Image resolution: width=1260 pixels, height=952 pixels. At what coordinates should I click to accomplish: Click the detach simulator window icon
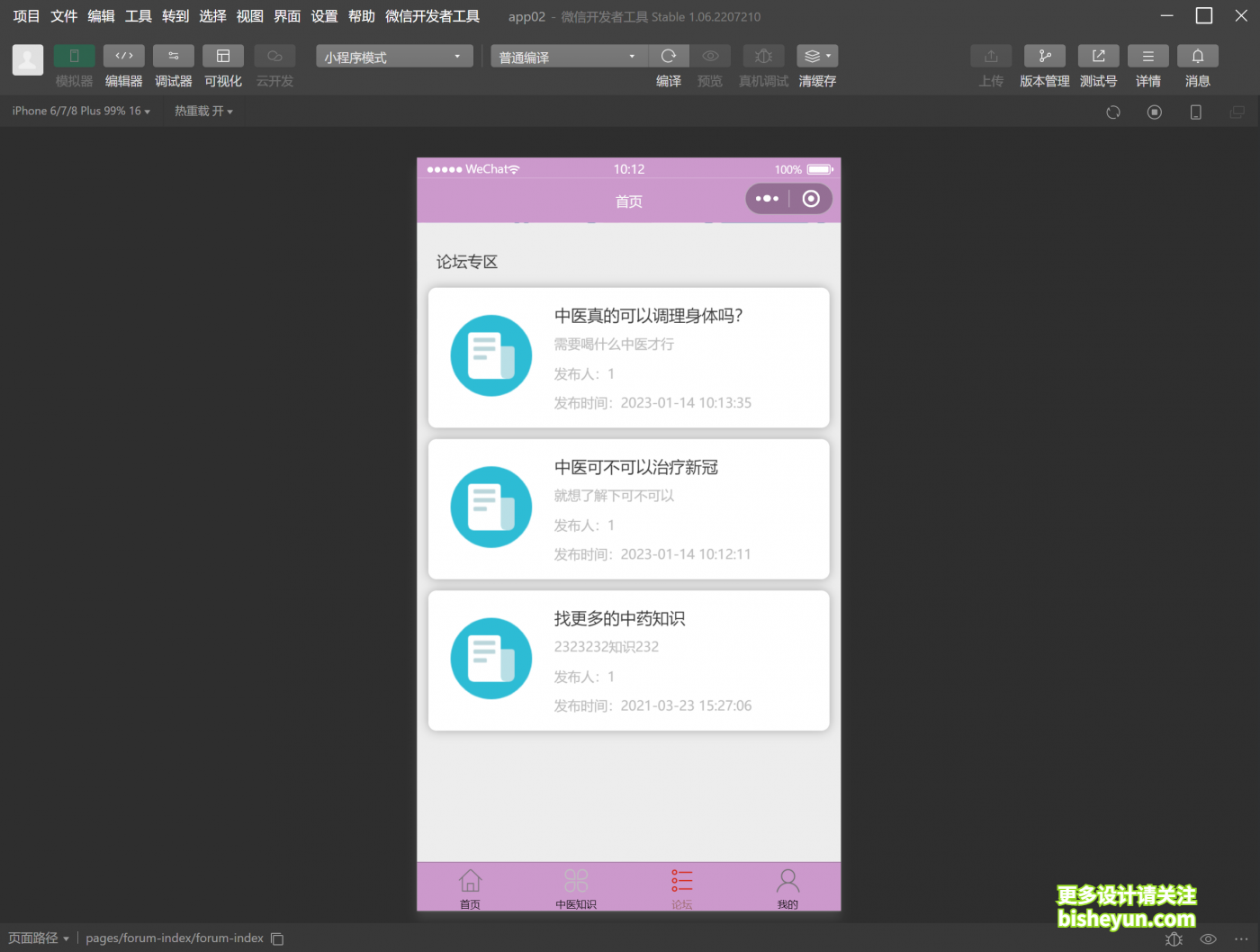tap(1237, 112)
